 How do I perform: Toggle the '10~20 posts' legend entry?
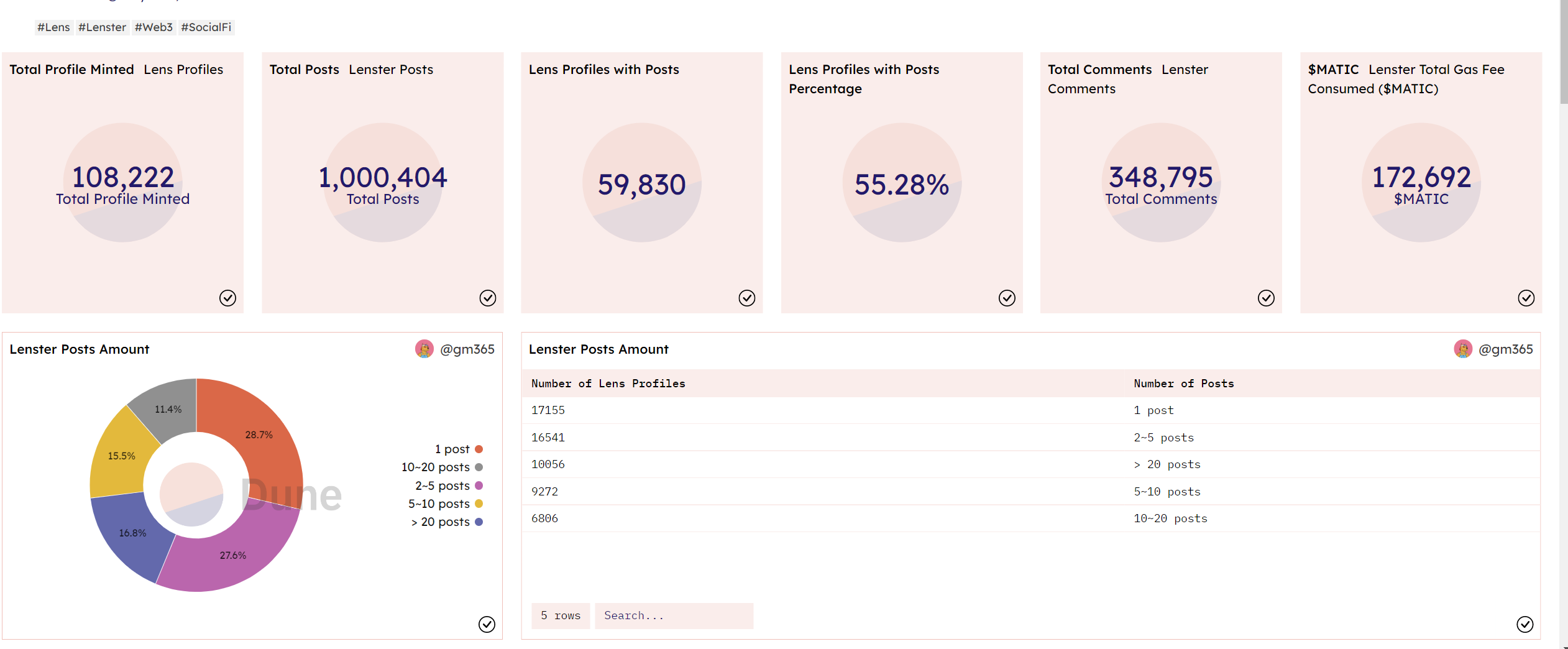[x=442, y=467]
